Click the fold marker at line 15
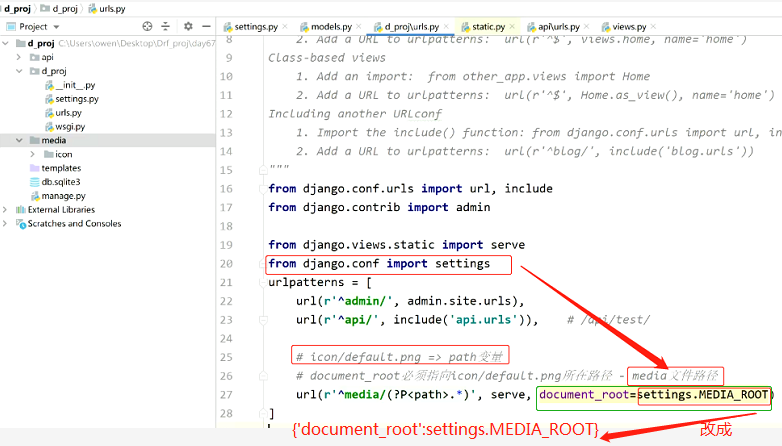 pyautogui.click(x=263, y=170)
